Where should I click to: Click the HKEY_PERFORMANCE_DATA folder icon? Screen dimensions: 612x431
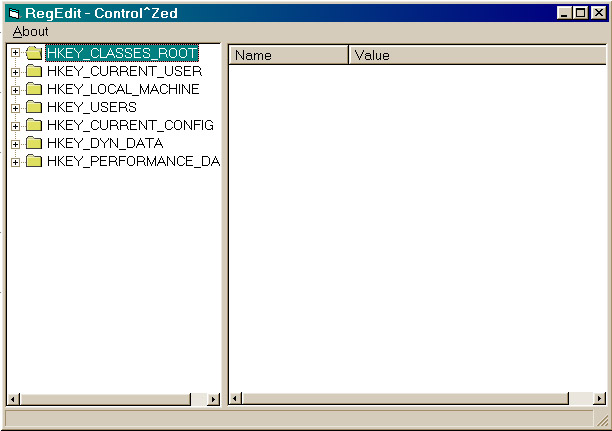pos(34,161)
